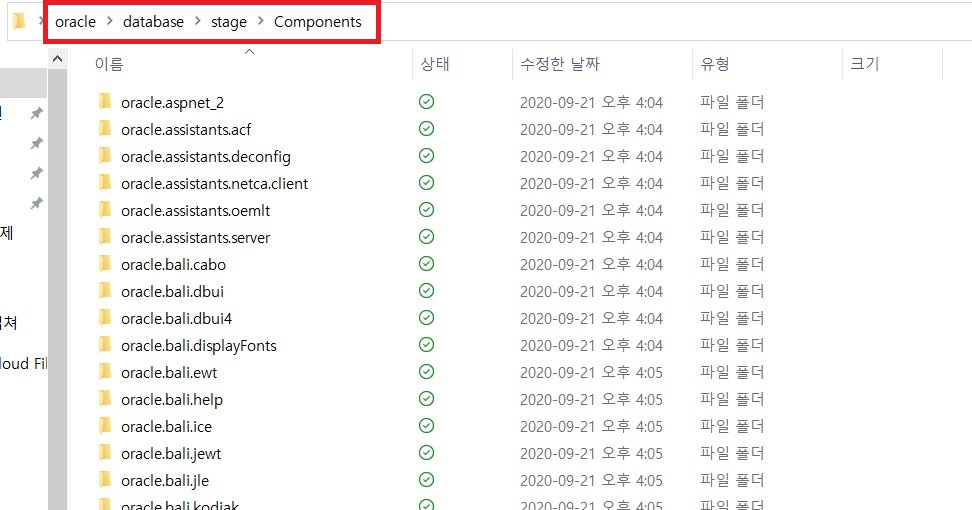Click 파일 폴더 type of oracle.bali.jewt
This screenshot has width=972, height=510.
pyautogui.click(x=732, y=454)
